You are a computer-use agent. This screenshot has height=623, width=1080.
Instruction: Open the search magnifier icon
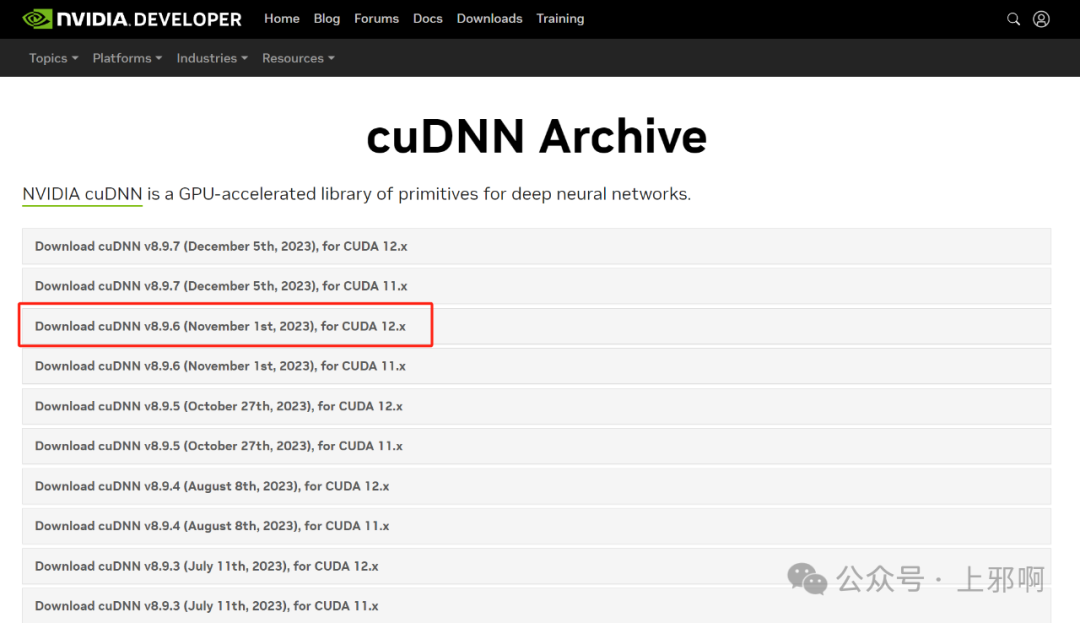1013,19
